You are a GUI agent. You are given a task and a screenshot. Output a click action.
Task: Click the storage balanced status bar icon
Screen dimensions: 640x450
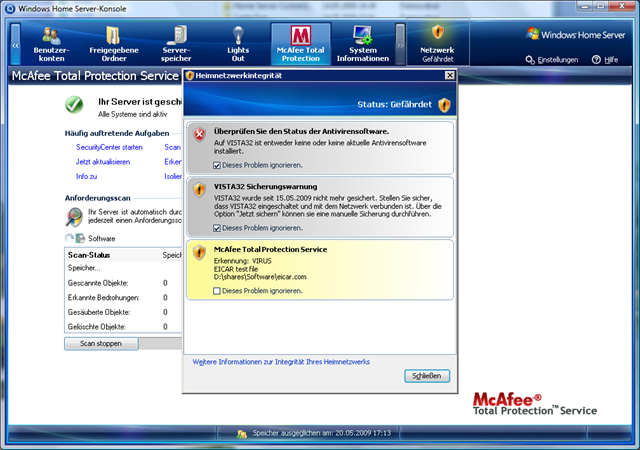click(242, 434)
